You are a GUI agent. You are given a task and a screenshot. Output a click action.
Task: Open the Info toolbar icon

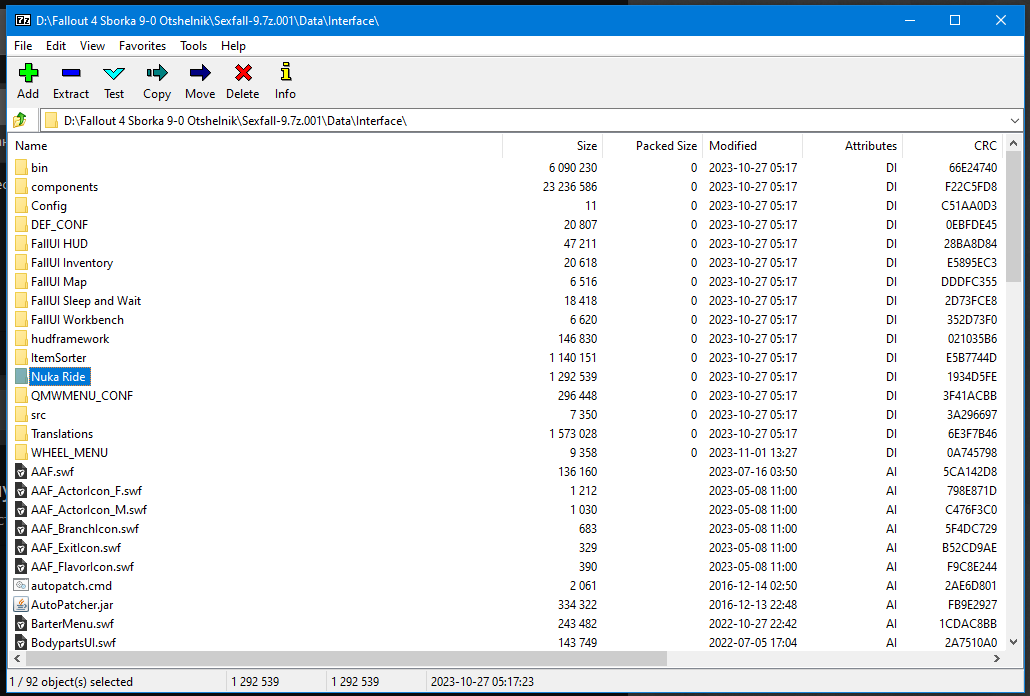286,72
